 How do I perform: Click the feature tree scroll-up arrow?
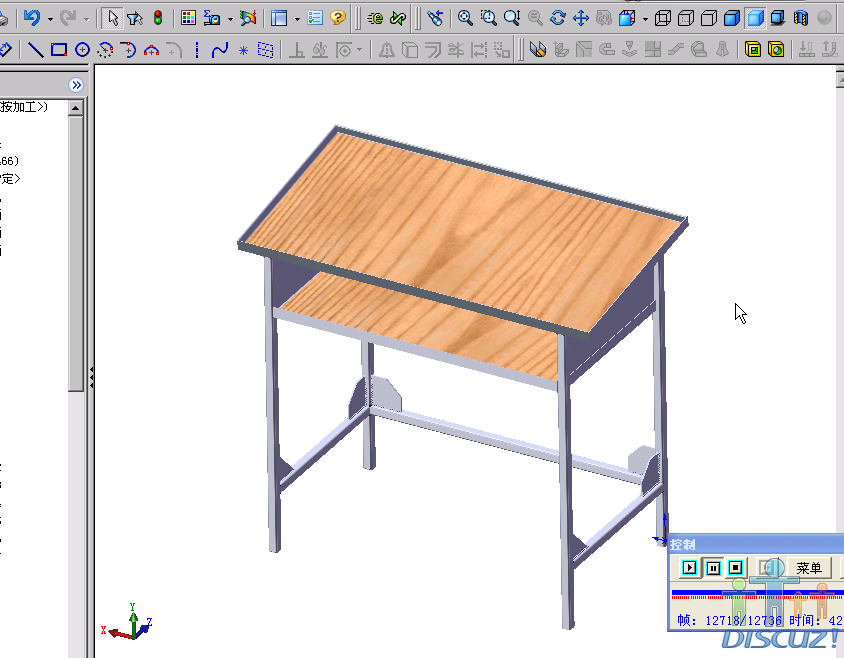[x=75, y=108]
